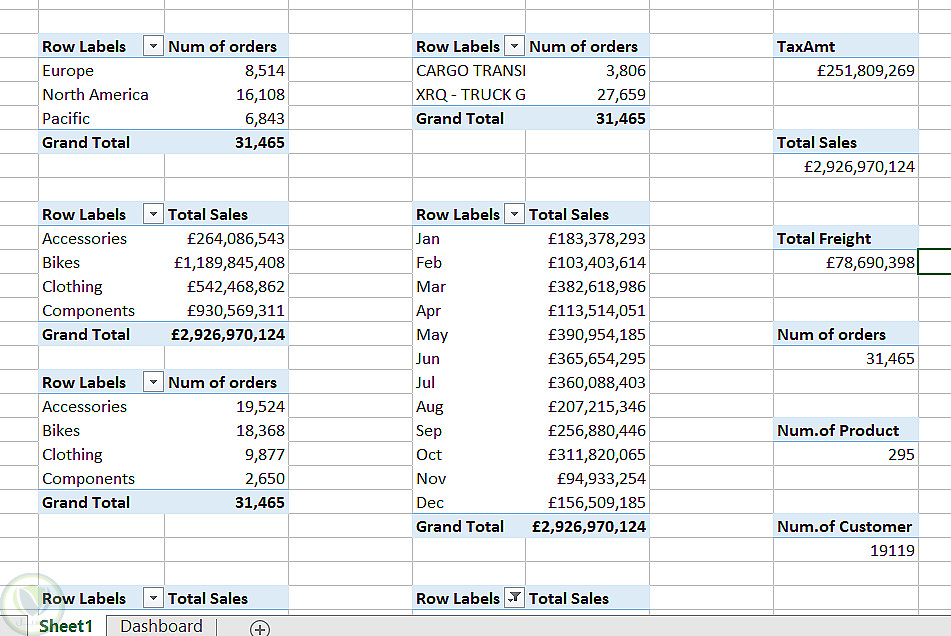The image size is (951, 636).
Task: Select the Sheet1 tab
Action: pyautogui.click(x=65, y=626)
